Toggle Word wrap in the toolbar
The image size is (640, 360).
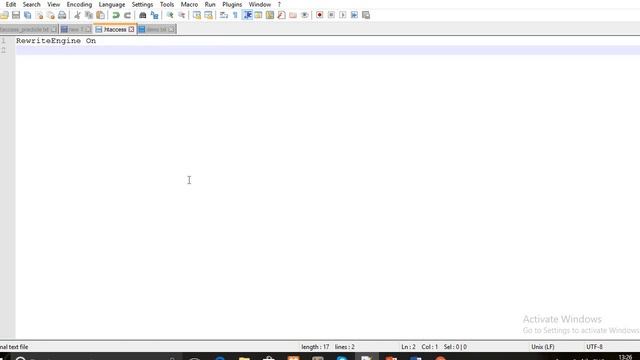click(224, 15)
